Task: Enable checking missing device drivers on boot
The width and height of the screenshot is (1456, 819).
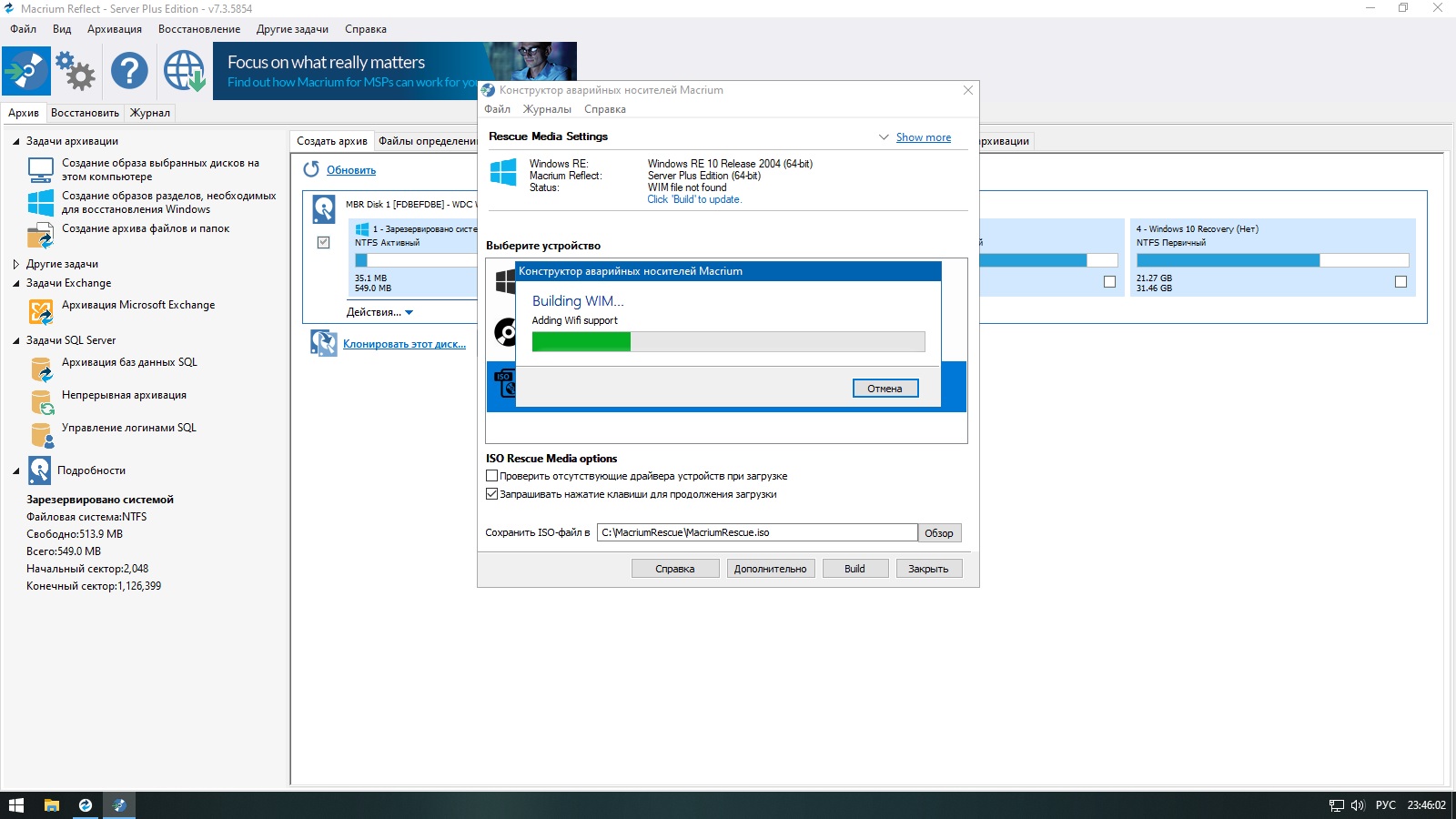Action: coord(492,476)
